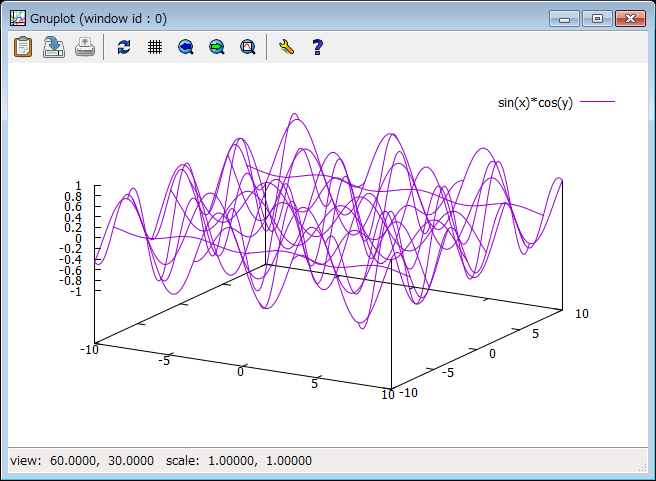Replot using the refresh arrows icon
This screenshot has height=481, width=656.
coord(124,47)
